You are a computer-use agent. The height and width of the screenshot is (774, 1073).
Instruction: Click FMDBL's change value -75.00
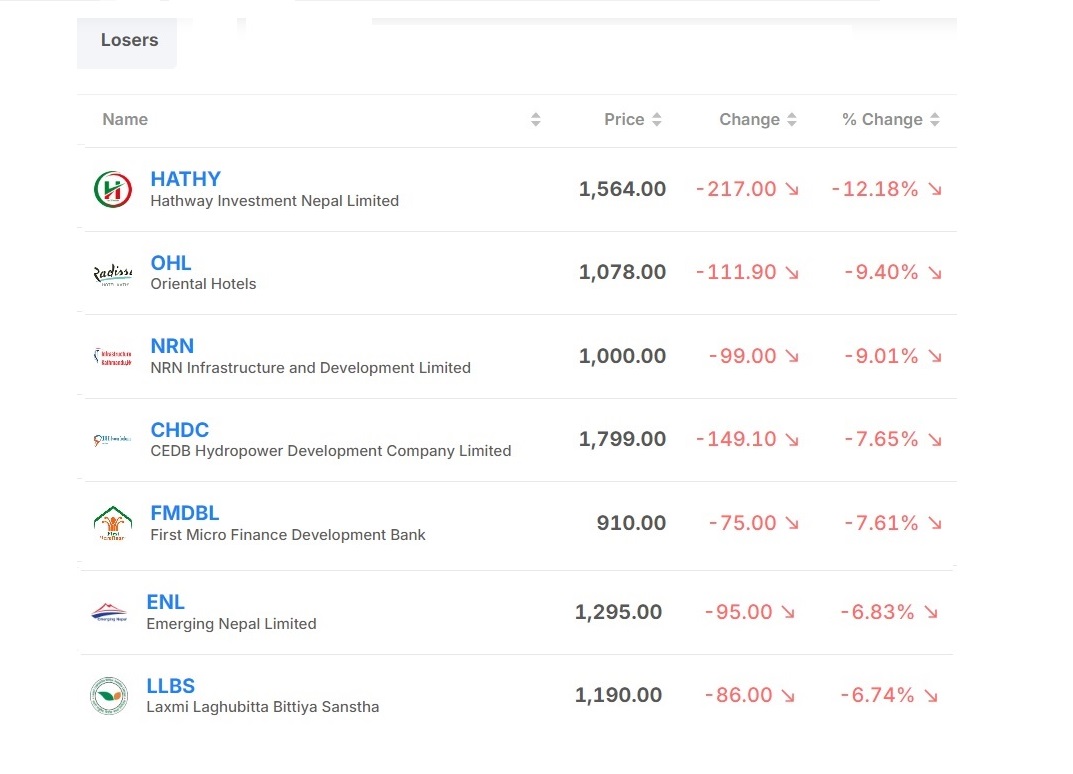pyautogui.click(x=742, y=523)
